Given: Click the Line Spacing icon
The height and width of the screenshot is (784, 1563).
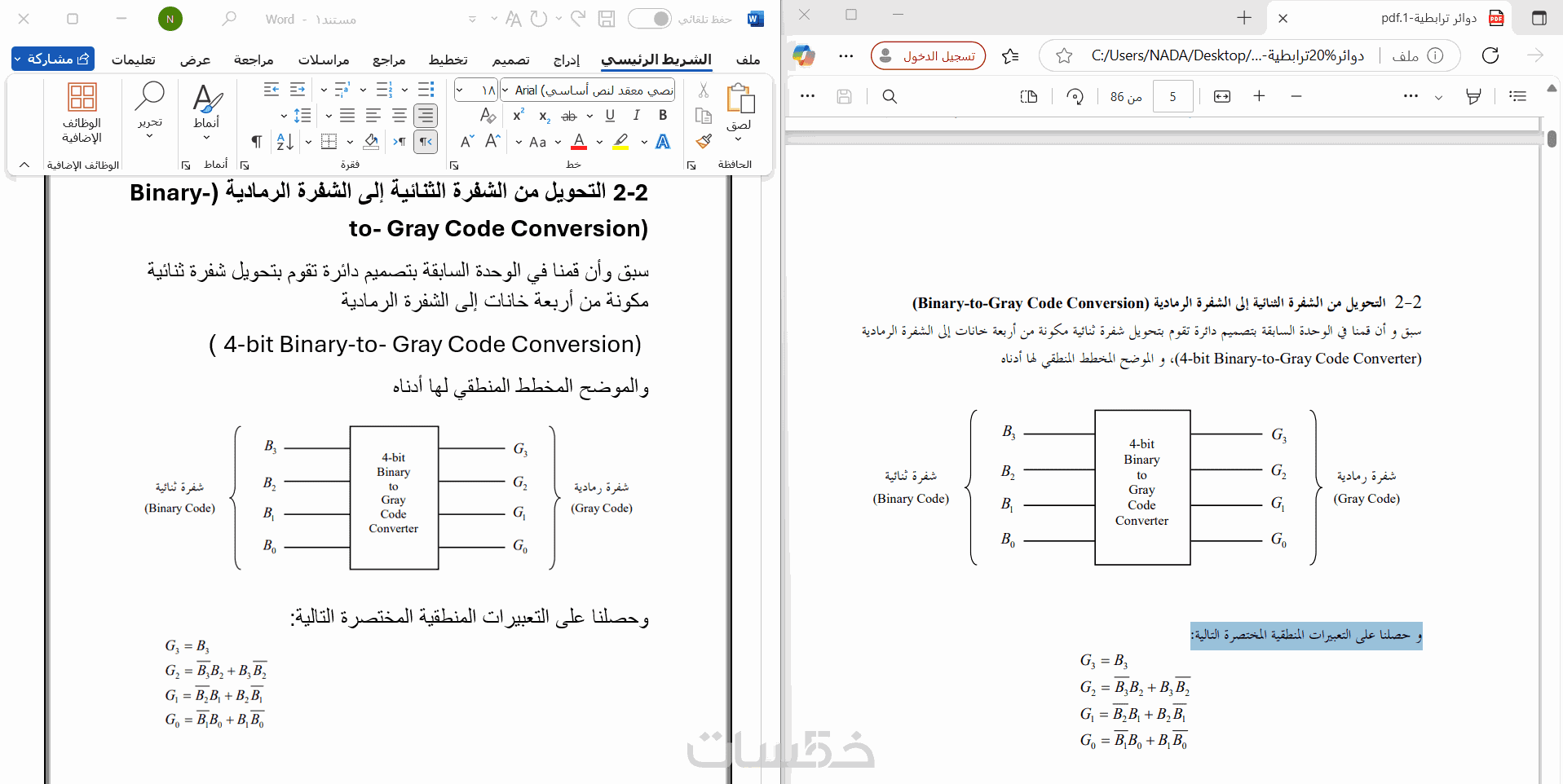Looking at the screenshot, I should tap(302, 116).
